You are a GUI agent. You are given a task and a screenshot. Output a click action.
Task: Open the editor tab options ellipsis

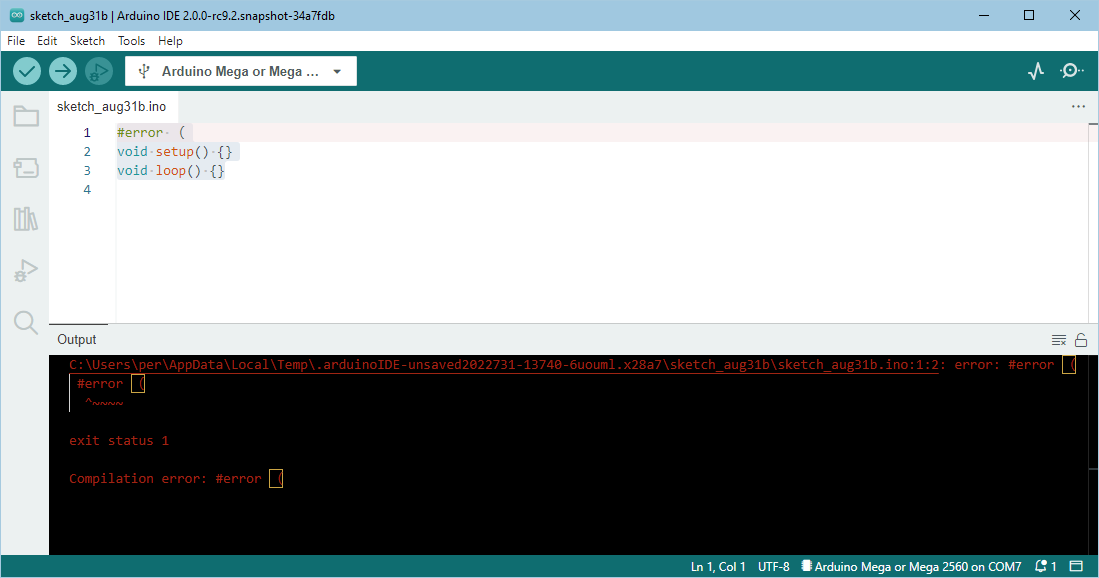[x=1078, y=106]
